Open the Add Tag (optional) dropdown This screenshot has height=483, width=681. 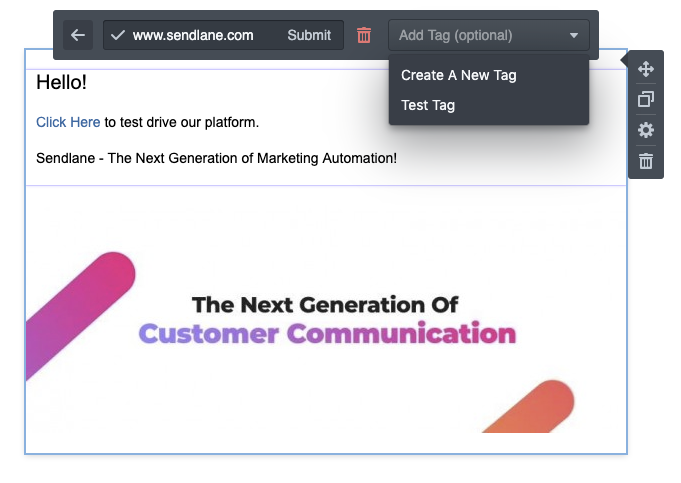click(489, 35)
